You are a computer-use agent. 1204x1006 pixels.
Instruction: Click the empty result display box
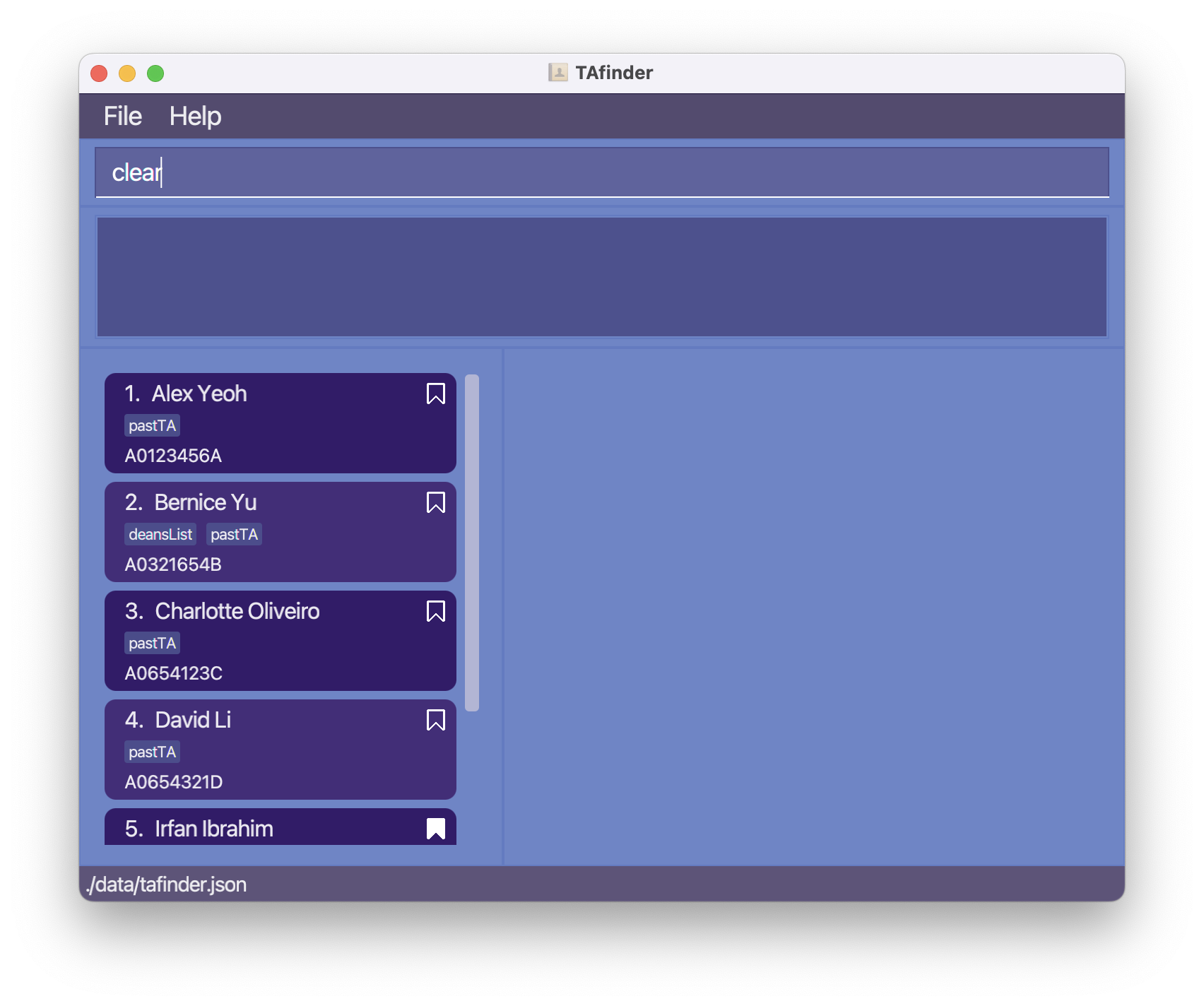(602, 277)
